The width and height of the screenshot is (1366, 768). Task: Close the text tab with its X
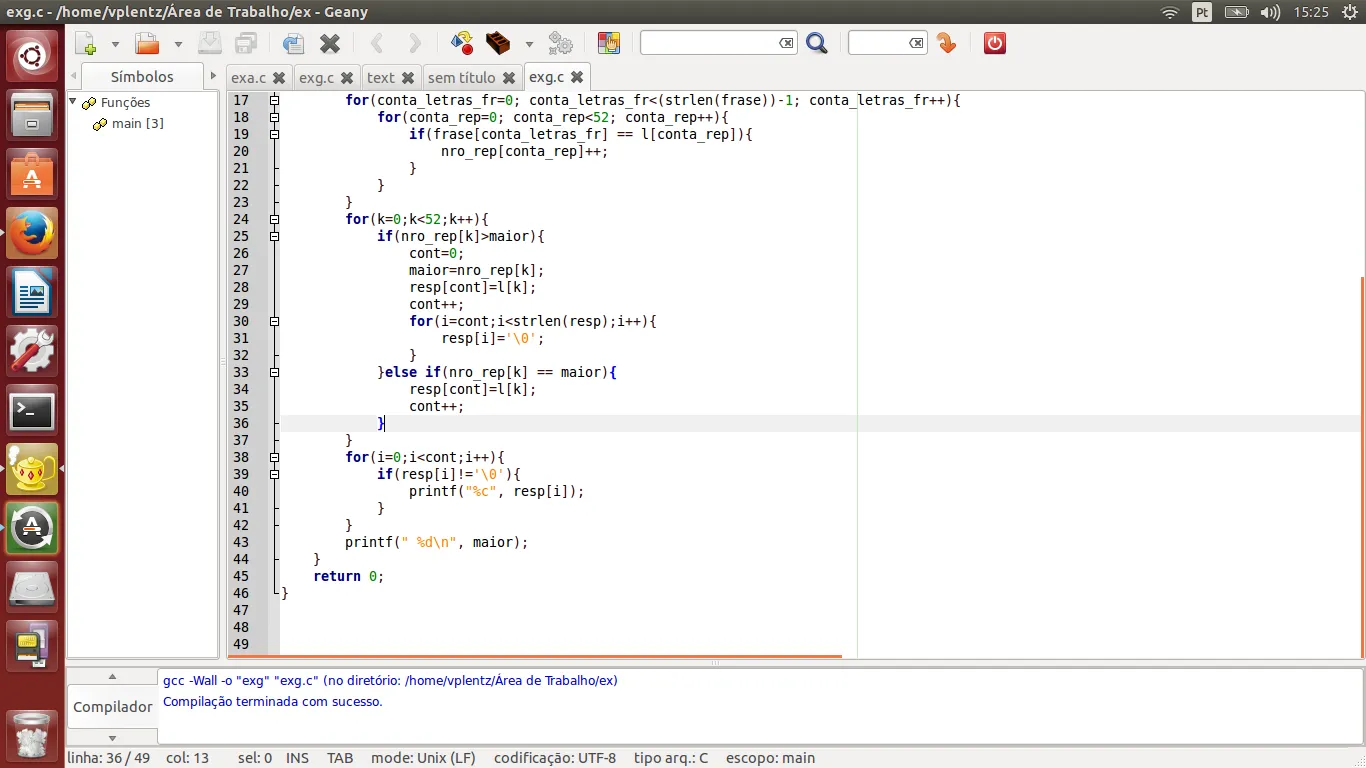click(x=408, y=77)
